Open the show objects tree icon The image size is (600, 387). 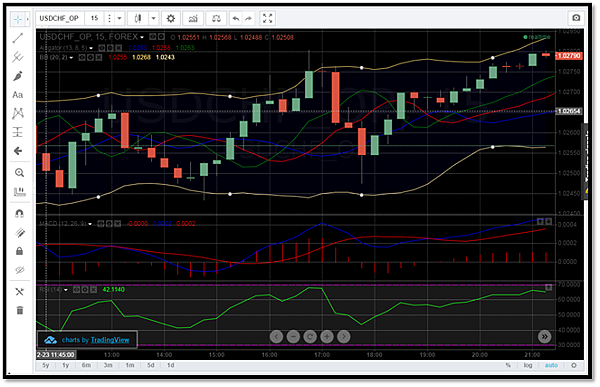click(20, 292)
